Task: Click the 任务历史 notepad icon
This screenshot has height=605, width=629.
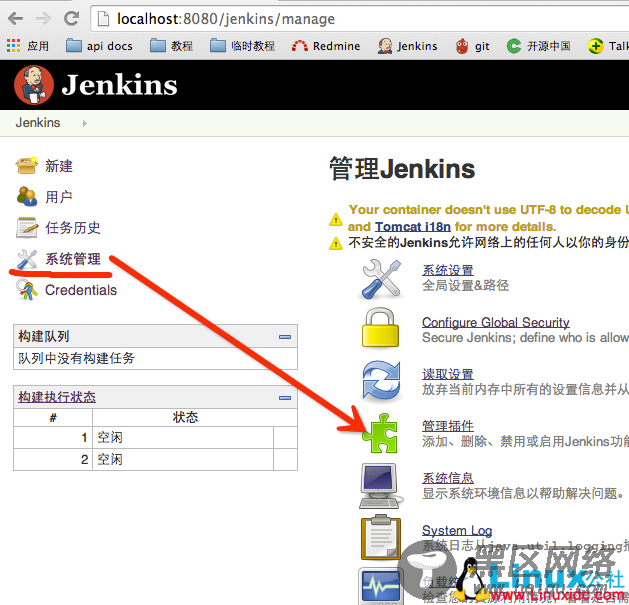Action: point(27,227)
